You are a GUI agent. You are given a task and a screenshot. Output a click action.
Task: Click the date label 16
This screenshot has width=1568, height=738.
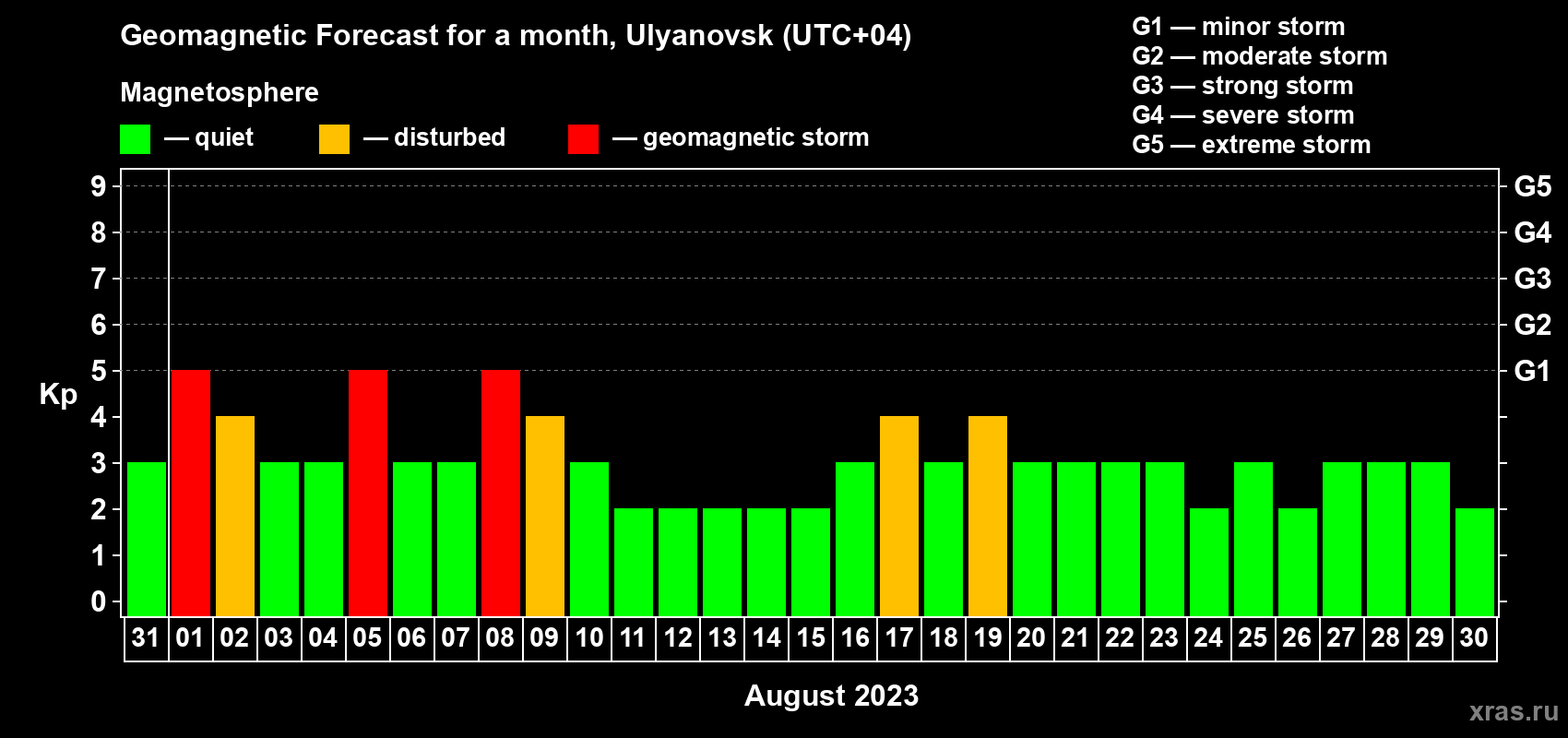854,637
